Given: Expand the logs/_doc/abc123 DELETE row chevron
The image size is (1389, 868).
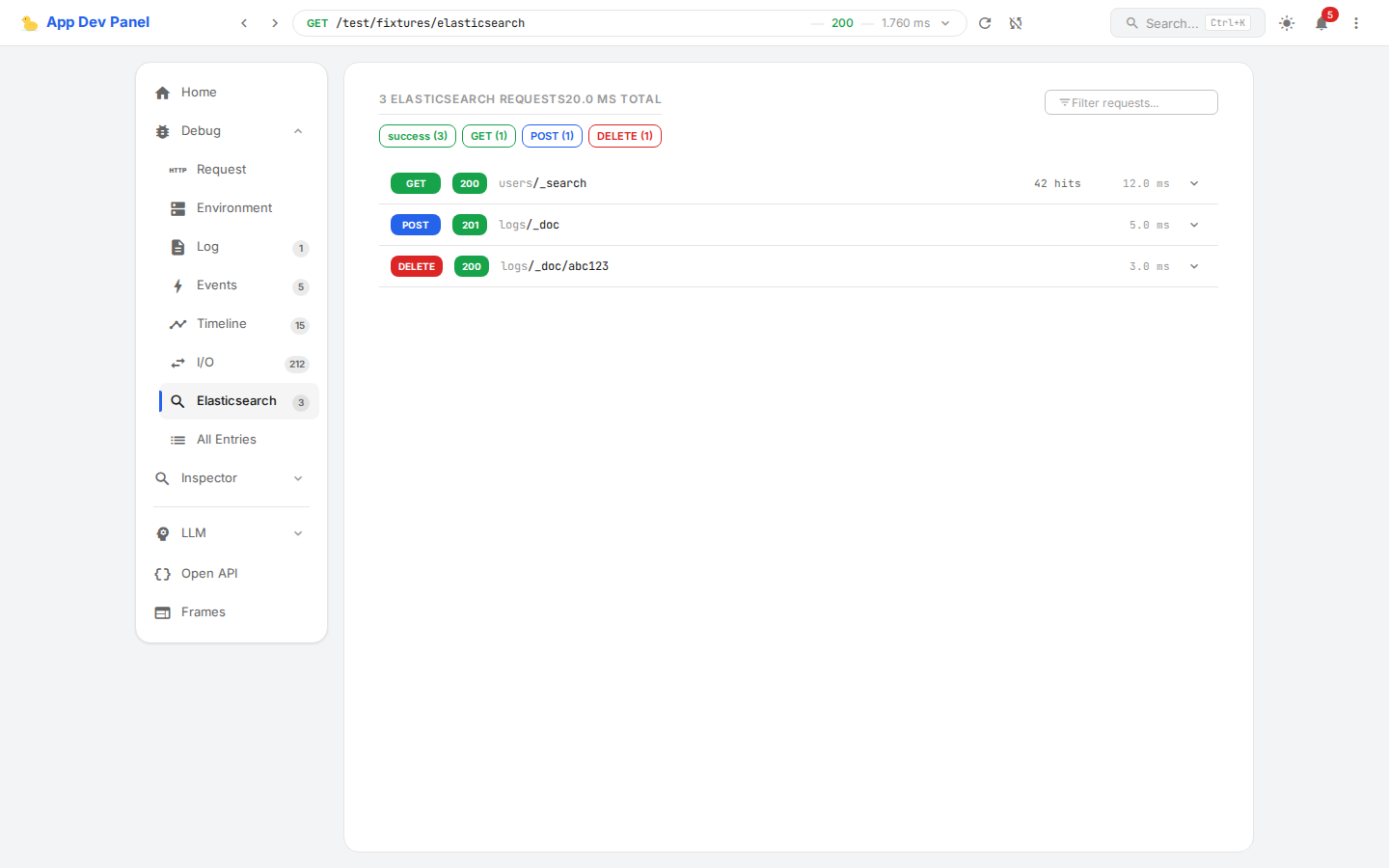Looking at the screenshot, I should (x=1194, y=266).
